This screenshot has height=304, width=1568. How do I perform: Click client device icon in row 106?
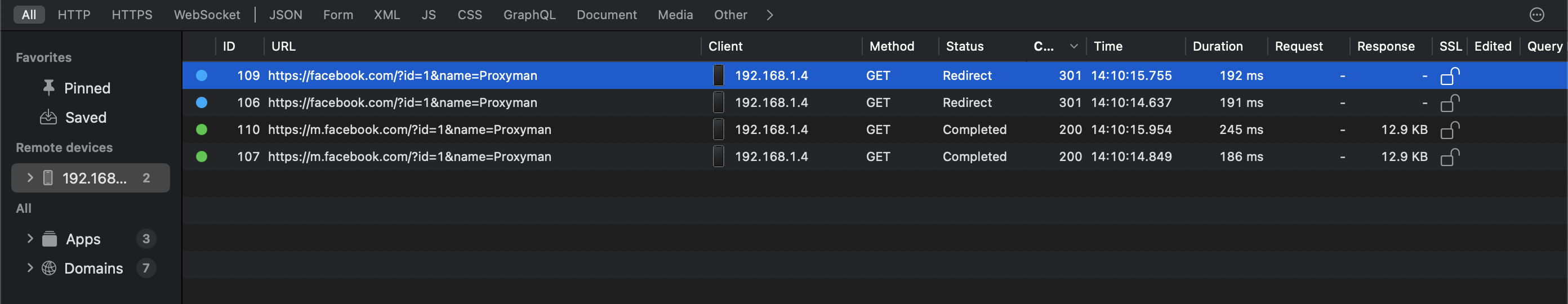(x=718, y=102)
